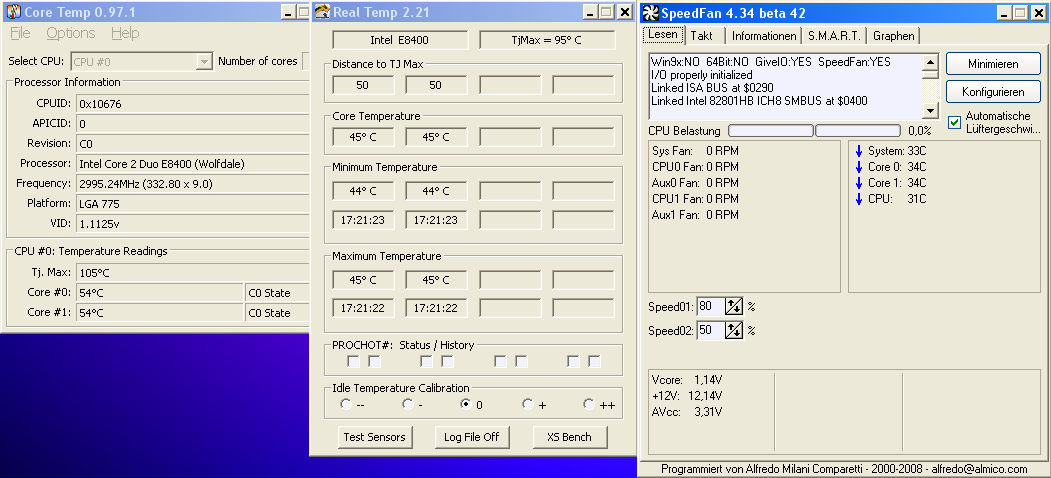Image resolution: width=1051 pixels, height=478 pixels.
Task: Click the Vcore 1,14V reading
Action: [x=687, y=379]
